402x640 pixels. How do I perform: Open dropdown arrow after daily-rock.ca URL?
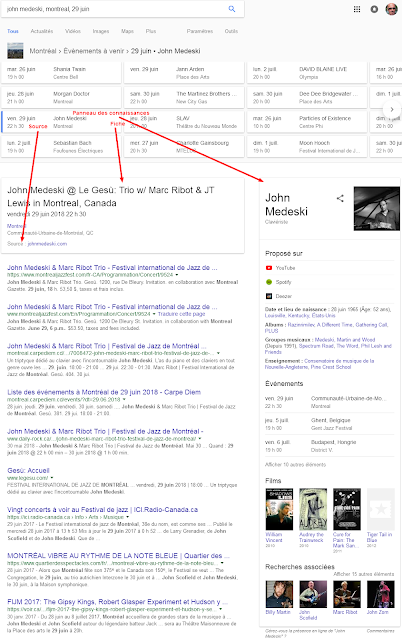(200, 439)
